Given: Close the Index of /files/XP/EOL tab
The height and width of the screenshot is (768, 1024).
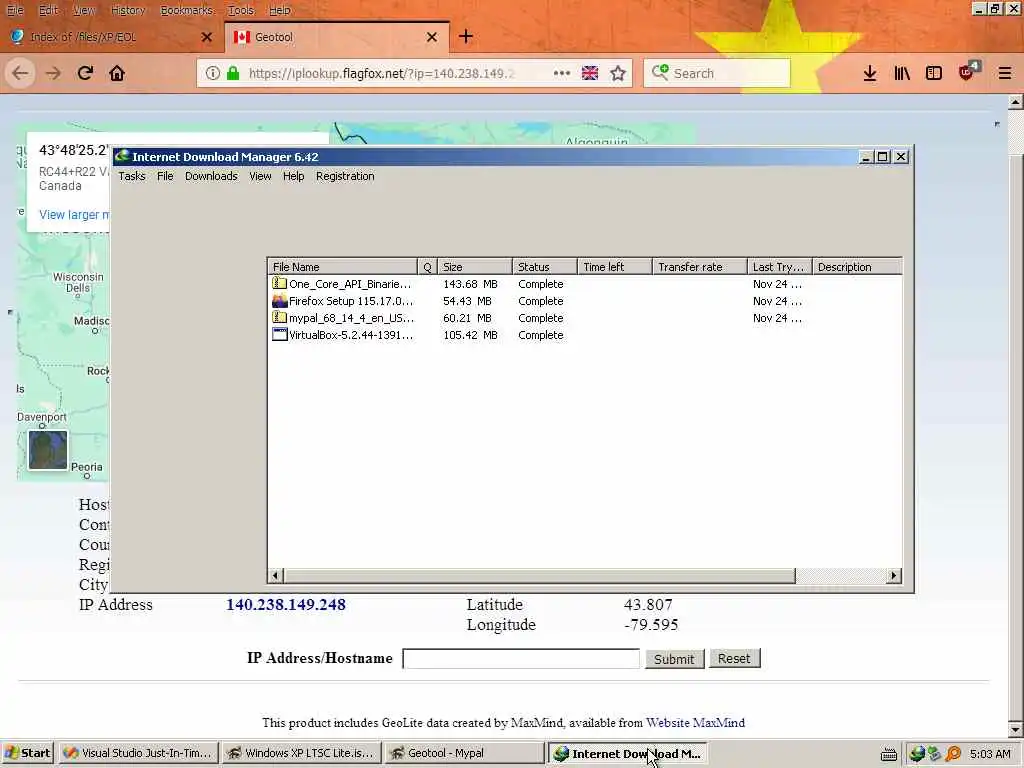Looking at the screenshot, I should point(207,37).
